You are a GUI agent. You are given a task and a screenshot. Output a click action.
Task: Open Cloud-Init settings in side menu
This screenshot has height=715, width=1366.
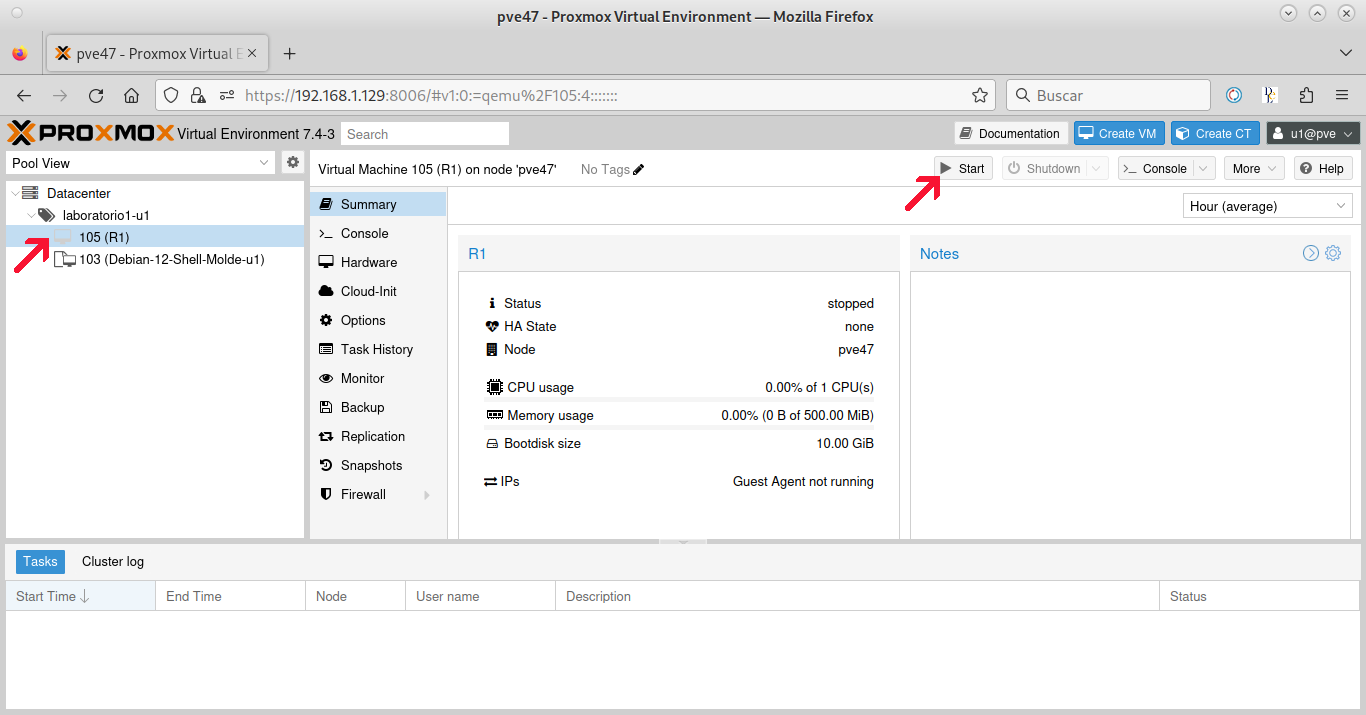pos(378,291)
